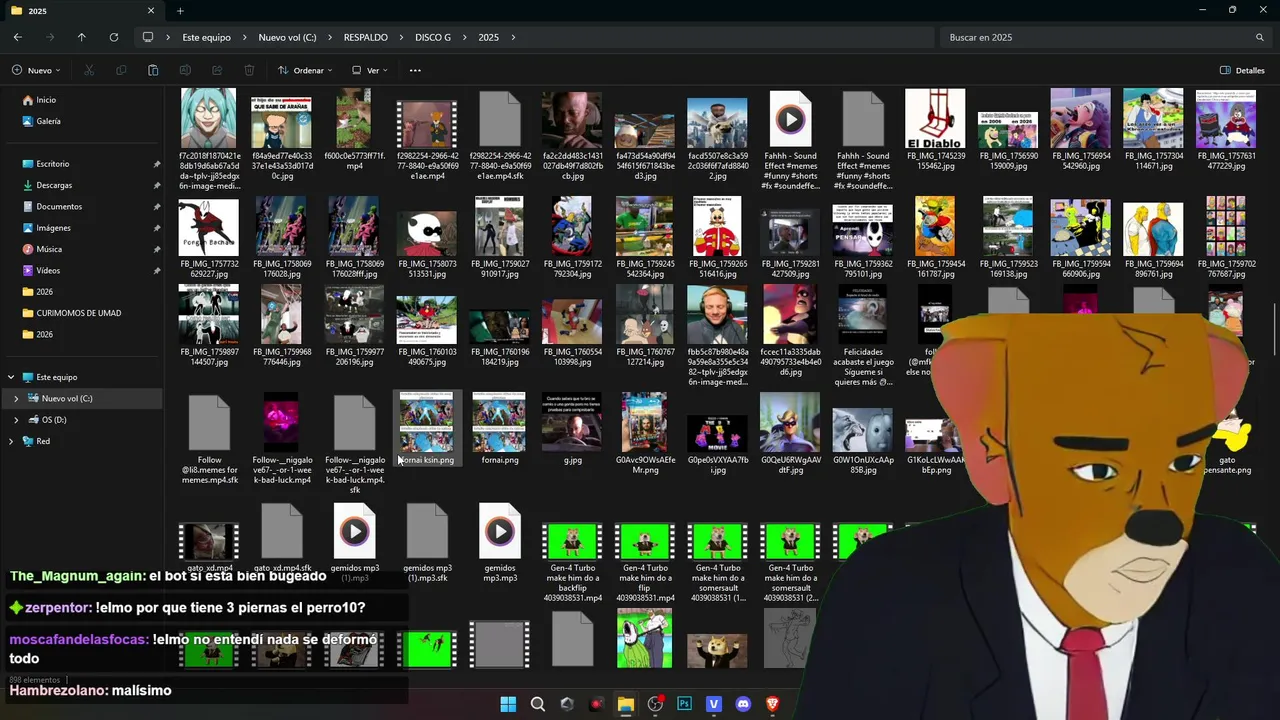
Task: Open the Windows Start menu
Action: (x=508, y=704)
